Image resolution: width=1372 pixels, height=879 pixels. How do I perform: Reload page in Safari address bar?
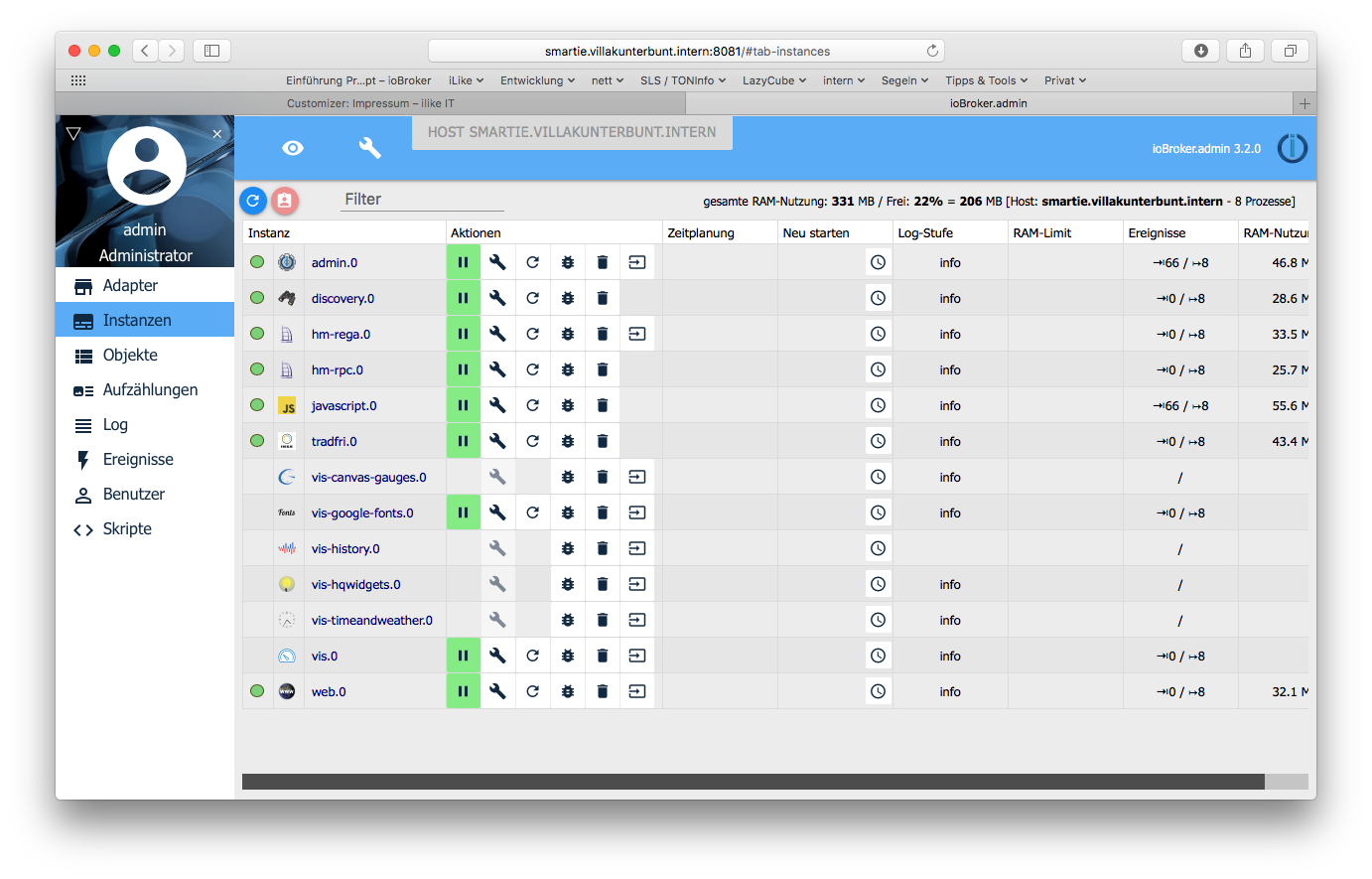pos(932,51)
